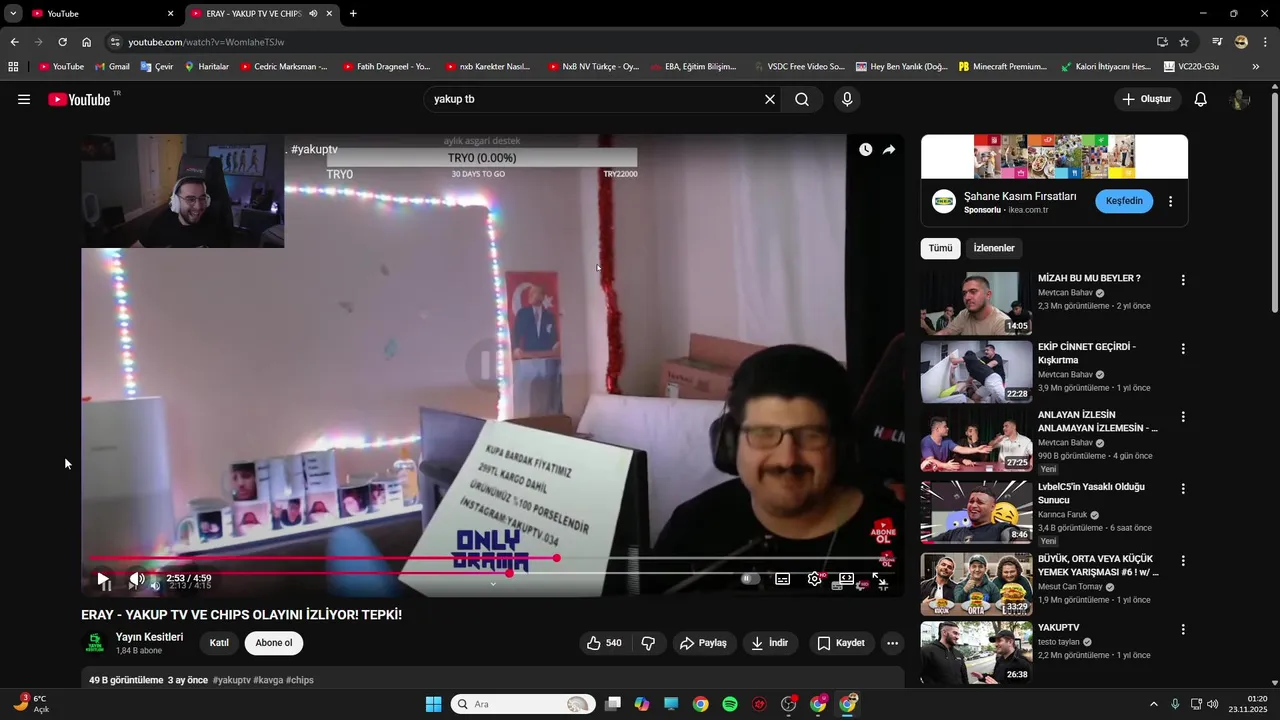Play the paused video
The width and height of the screenshot is (1280, 720).
click(103, 578)
